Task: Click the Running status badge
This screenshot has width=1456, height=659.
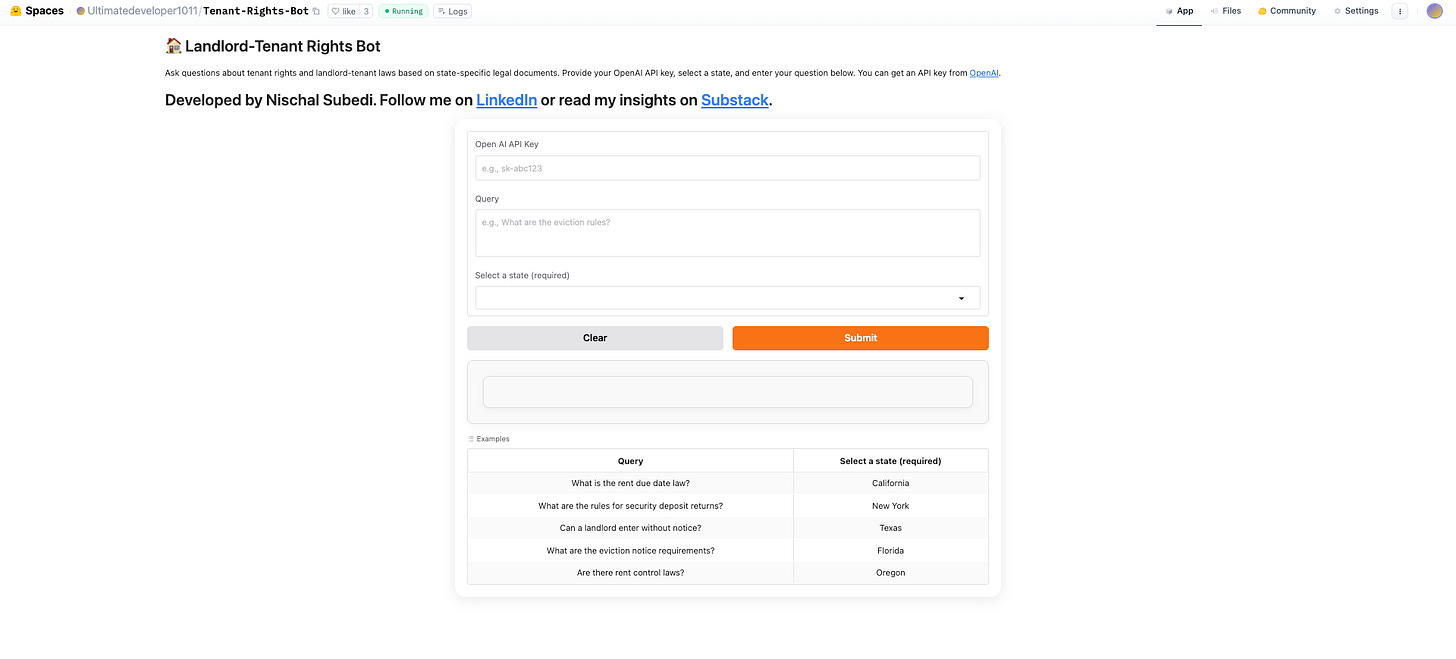Action: point(403,11)
